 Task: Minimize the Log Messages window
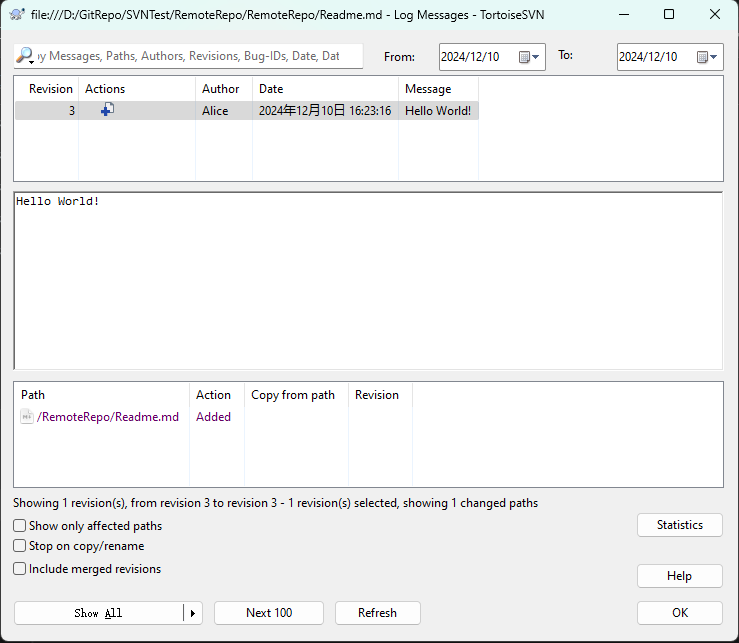coord(624,15)
